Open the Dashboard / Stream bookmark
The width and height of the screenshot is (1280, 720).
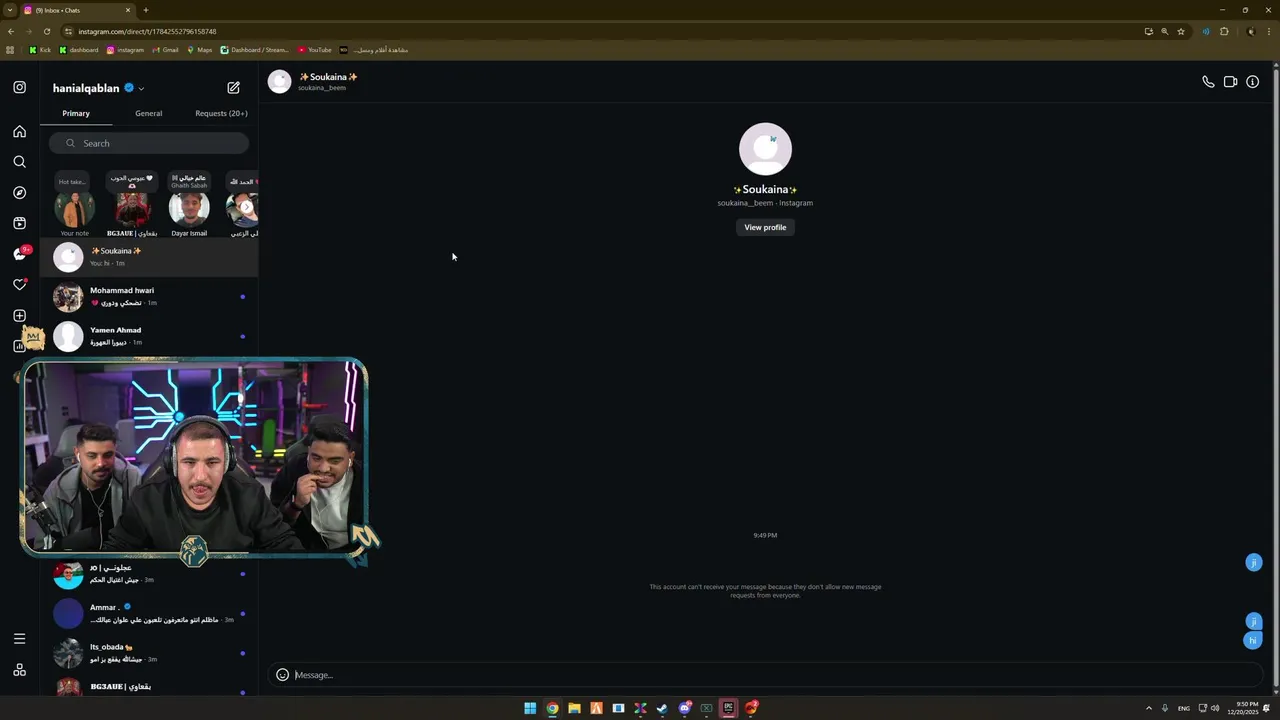[255, 49]
